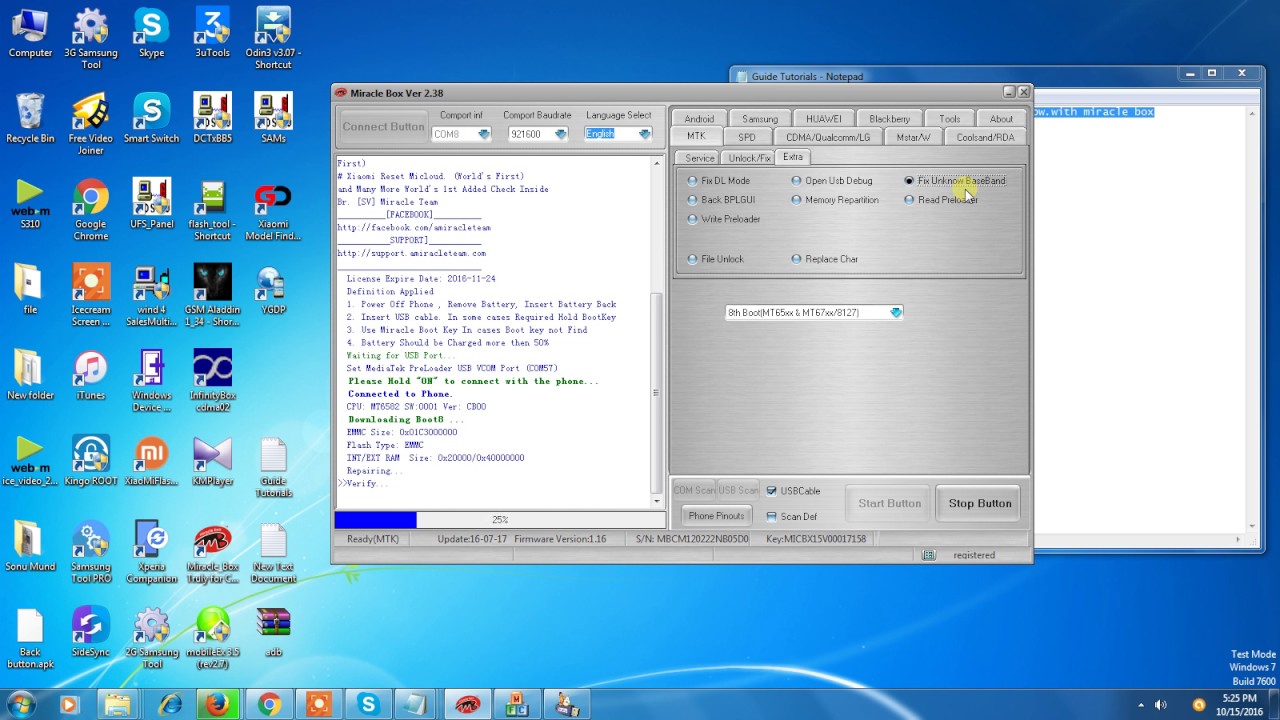Launch the flash_tool shortcut icon

(x=212, y=210)
